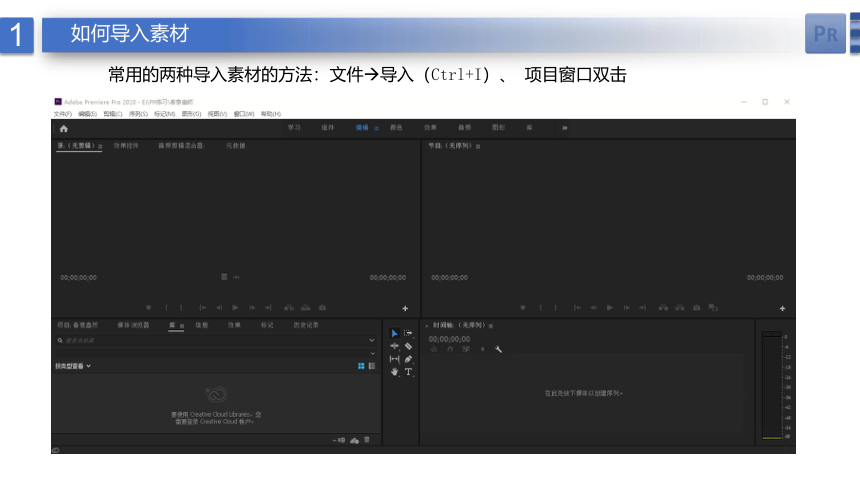Open the Program panel menu icon
Viewport: 860px width, 484px height.
tap(478, 147)
